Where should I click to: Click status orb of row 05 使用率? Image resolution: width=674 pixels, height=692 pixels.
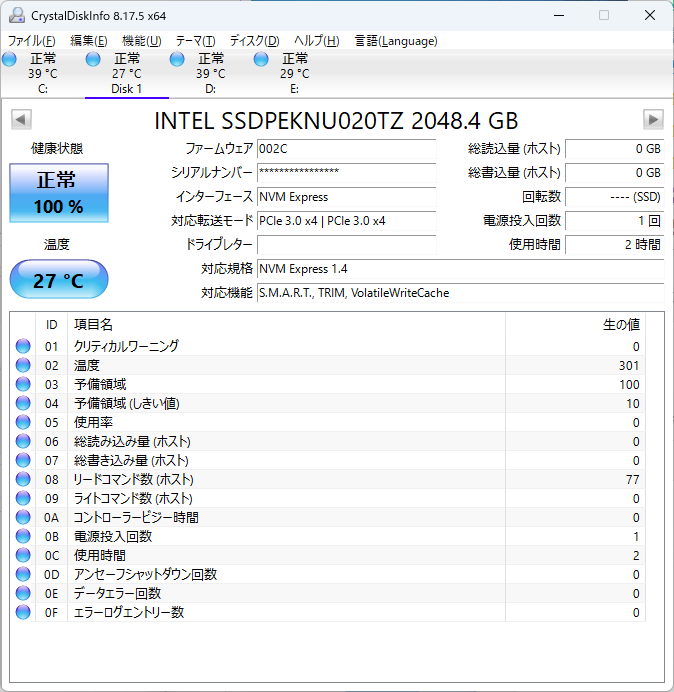[23, 422]
